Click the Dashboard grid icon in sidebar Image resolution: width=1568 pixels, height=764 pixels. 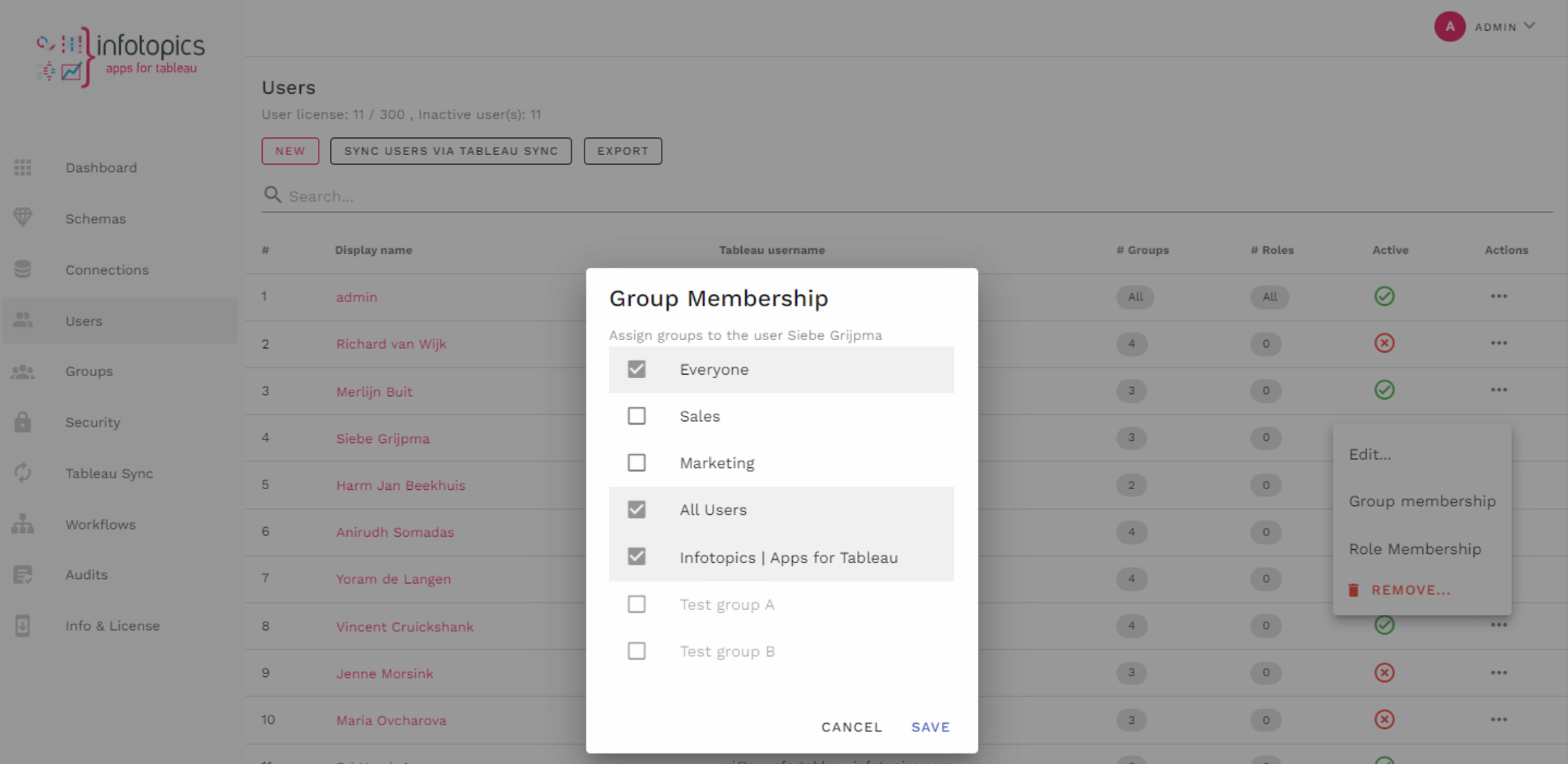[x=22, y=167]
